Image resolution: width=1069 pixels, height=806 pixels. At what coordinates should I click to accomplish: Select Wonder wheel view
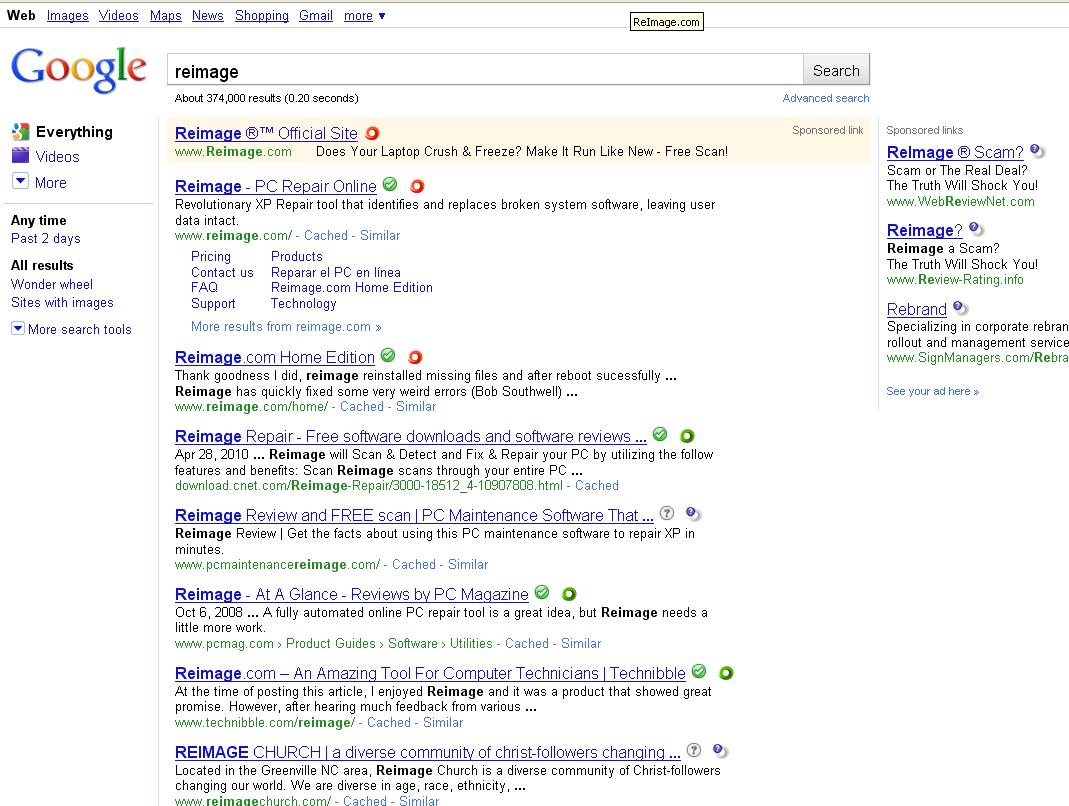tap(52, 284)
